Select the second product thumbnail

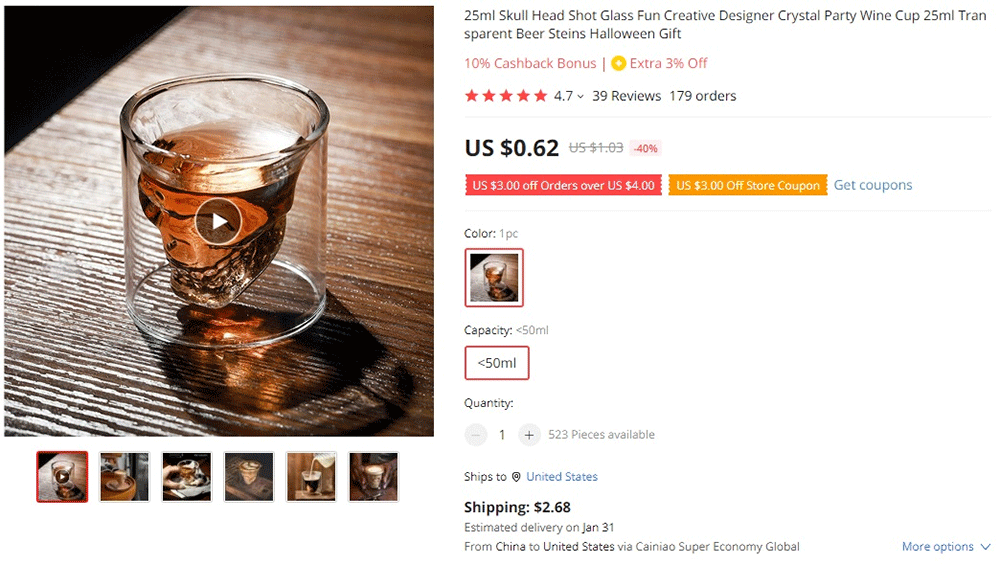pos(124,477)
